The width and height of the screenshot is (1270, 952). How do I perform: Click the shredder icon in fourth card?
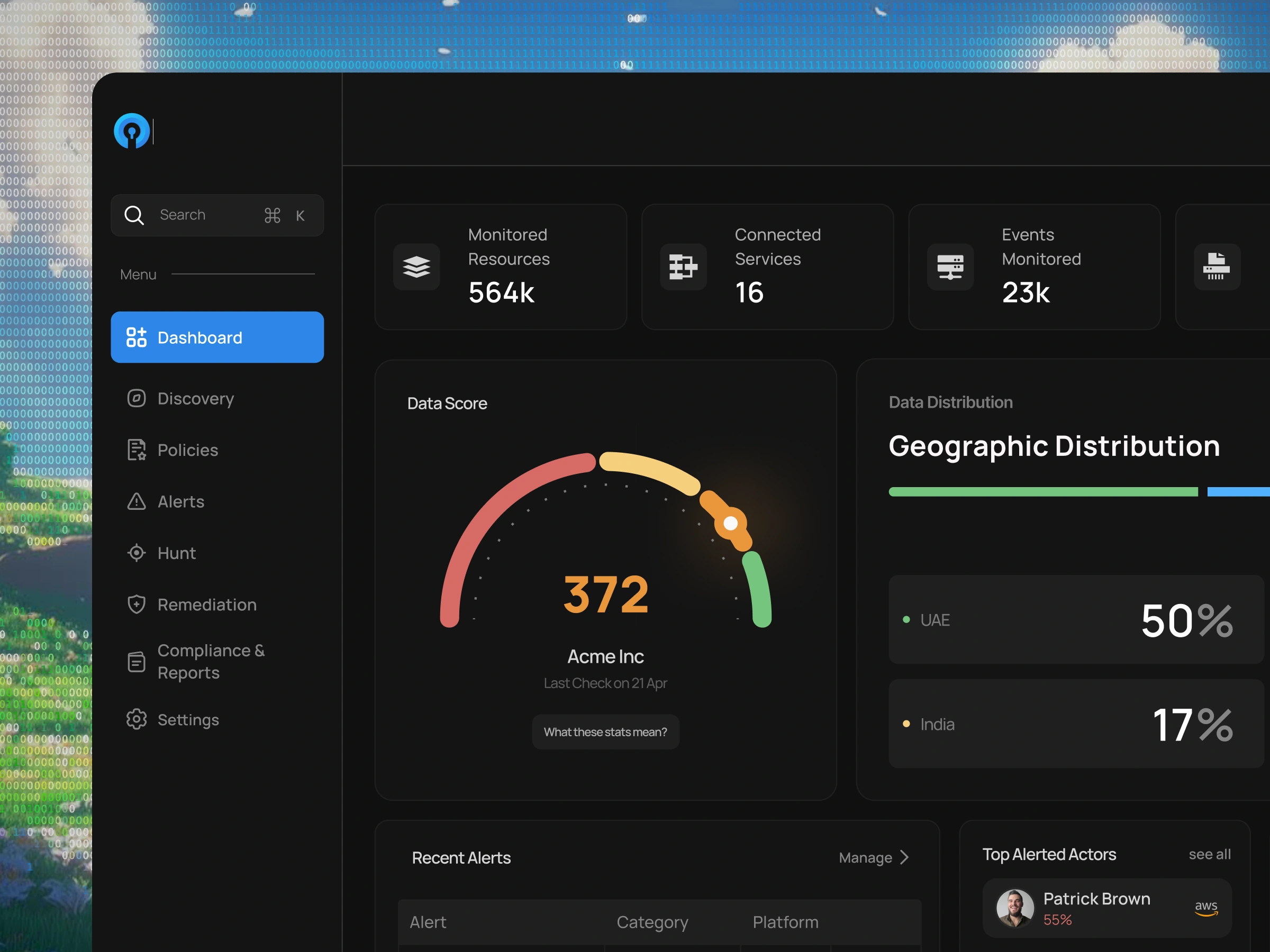tap(1217, 267)
